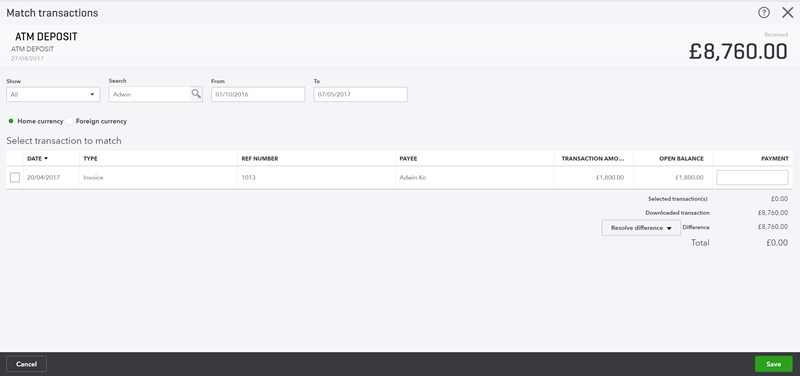Viewport: 800px width, 376px height.
Task: Click the OPEN BALANCE column header
Action: click(x=681, y=159)
